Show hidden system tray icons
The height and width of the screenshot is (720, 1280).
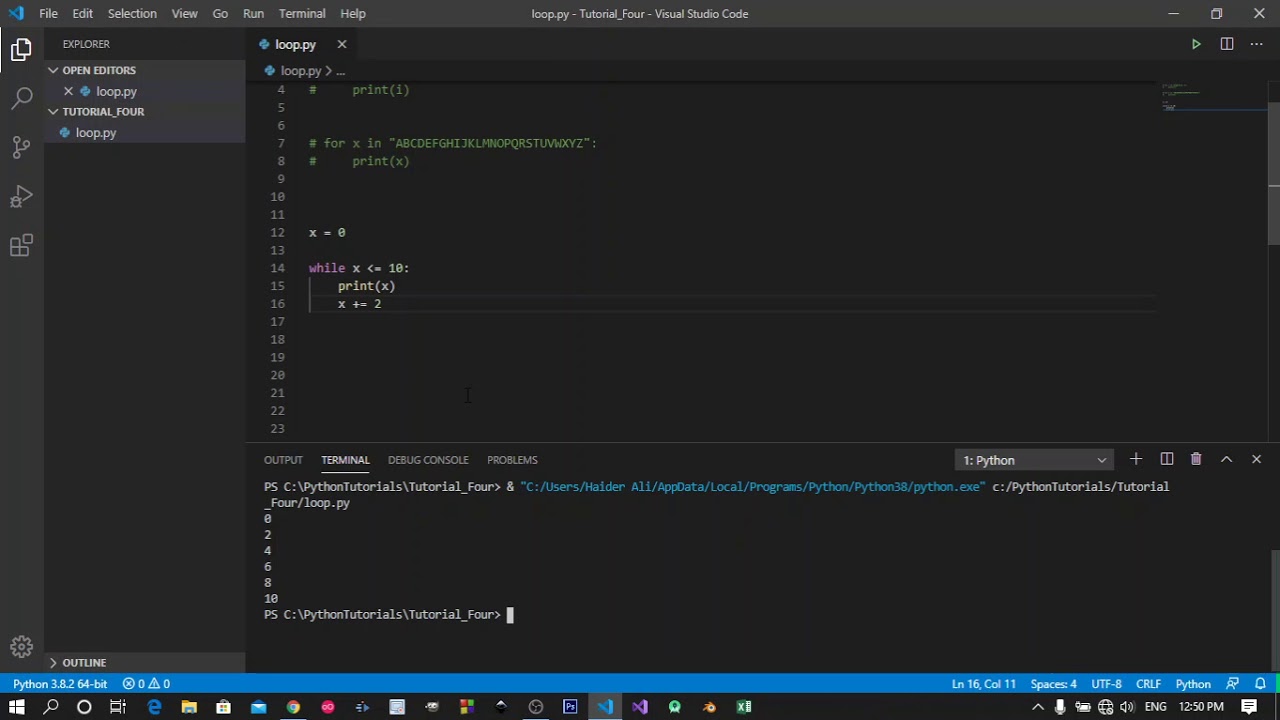click(1037, 707)
